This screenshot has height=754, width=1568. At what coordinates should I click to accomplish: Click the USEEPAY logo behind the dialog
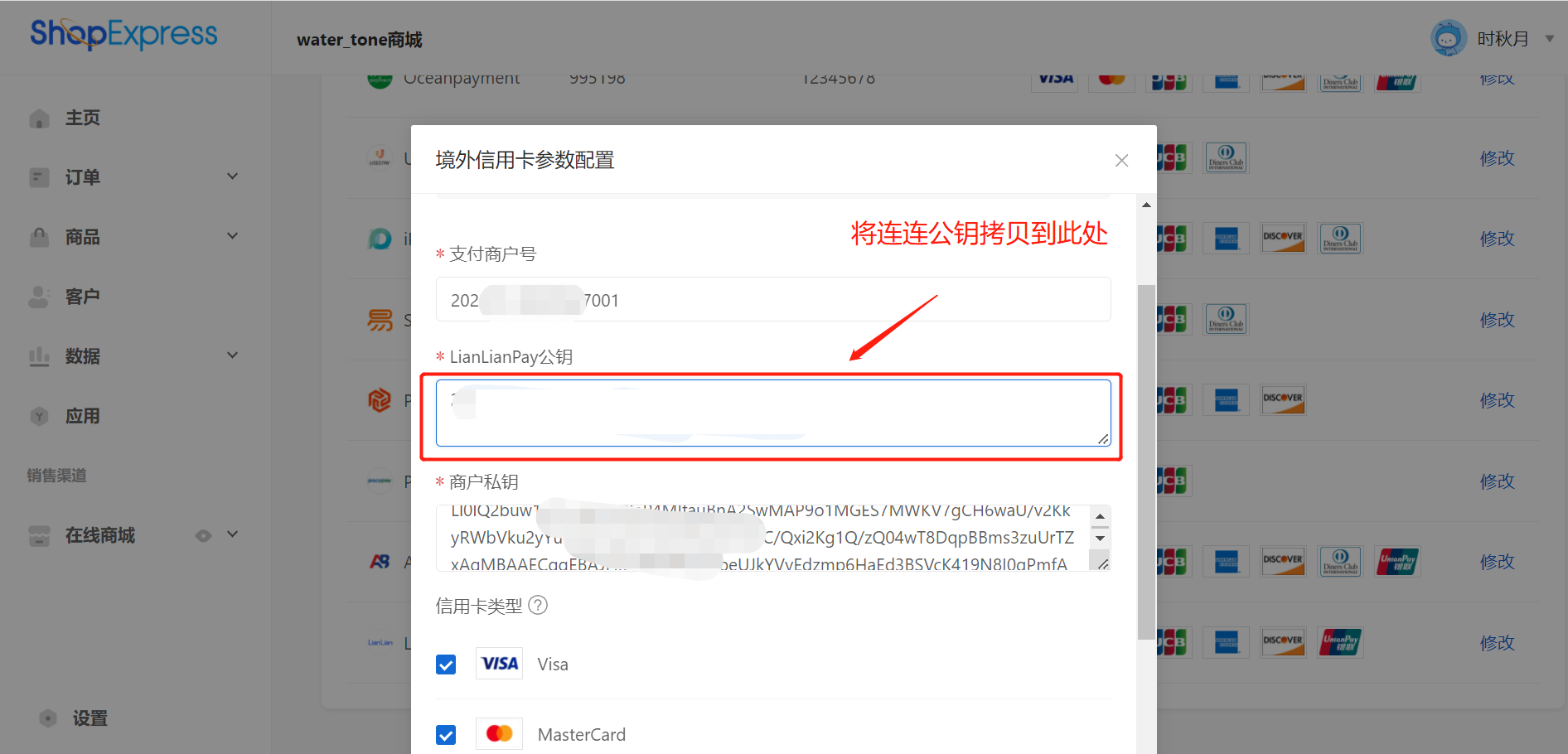click(x=380, y=157)
